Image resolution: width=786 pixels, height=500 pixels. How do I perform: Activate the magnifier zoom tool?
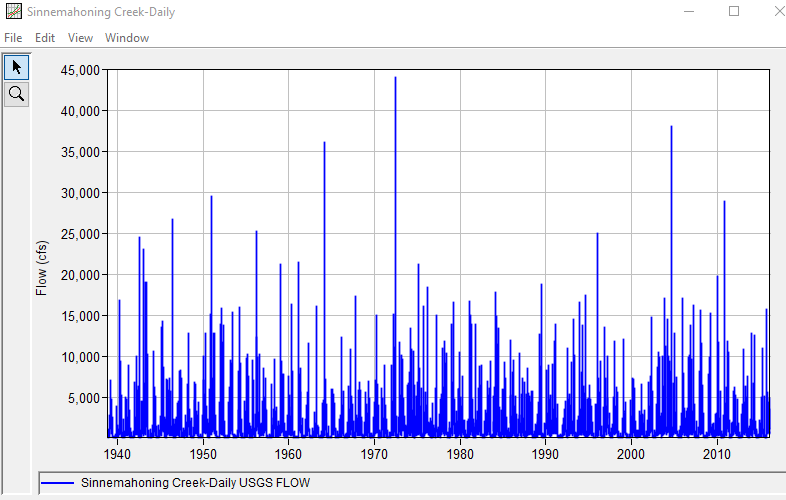(17, 94)
